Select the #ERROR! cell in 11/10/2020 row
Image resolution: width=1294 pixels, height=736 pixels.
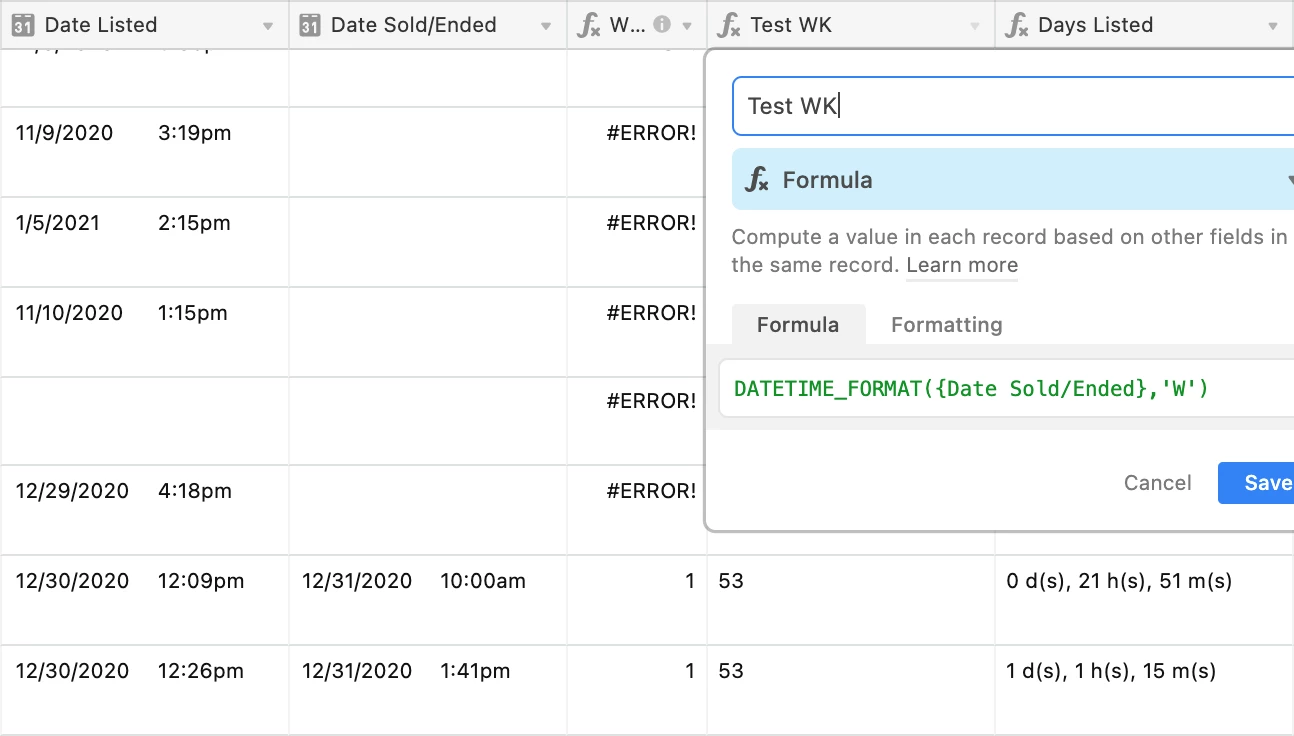637,332
